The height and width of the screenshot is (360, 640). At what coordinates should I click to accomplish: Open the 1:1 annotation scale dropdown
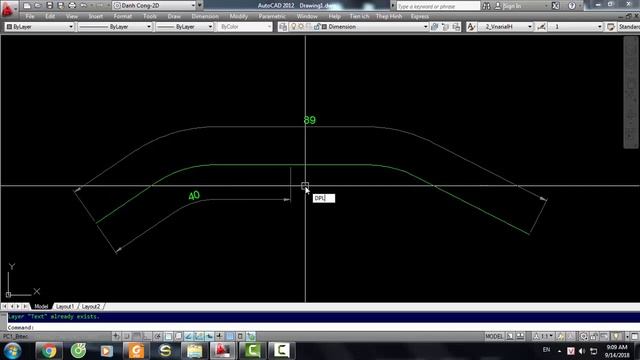click(544, 336)
